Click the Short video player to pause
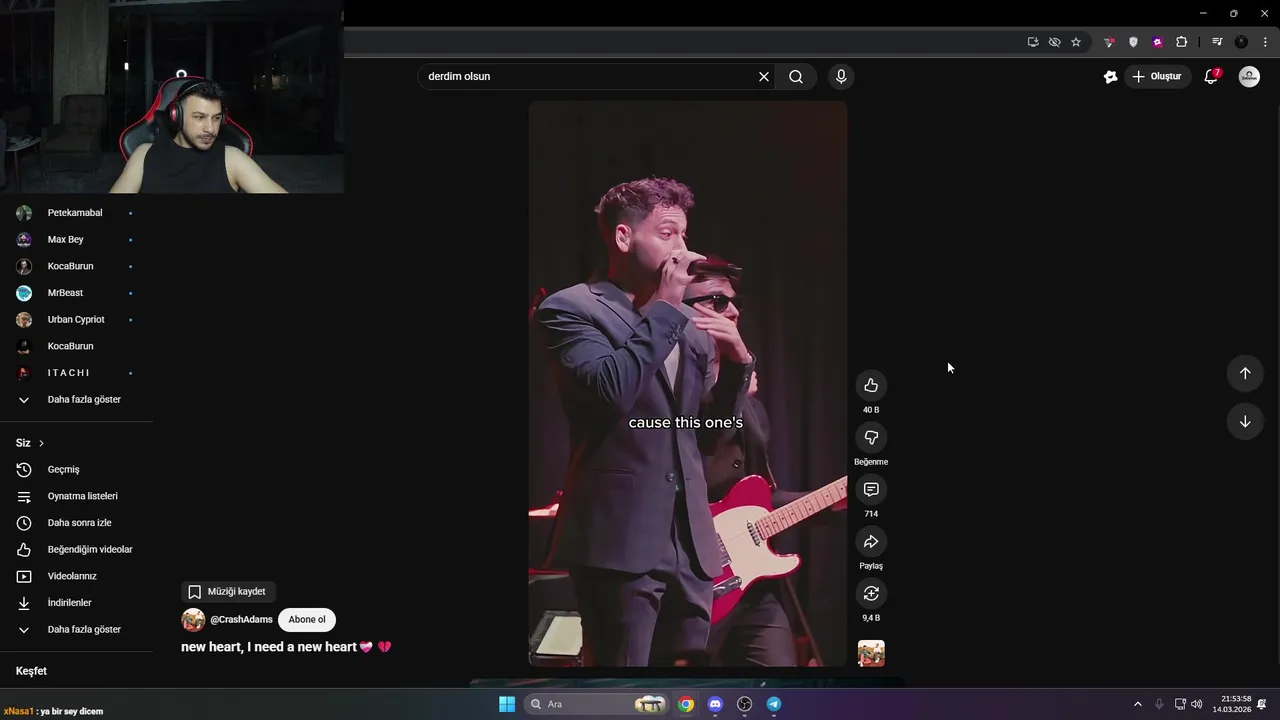This screenshot has height=720, width=1280. [x=688, y=383]
